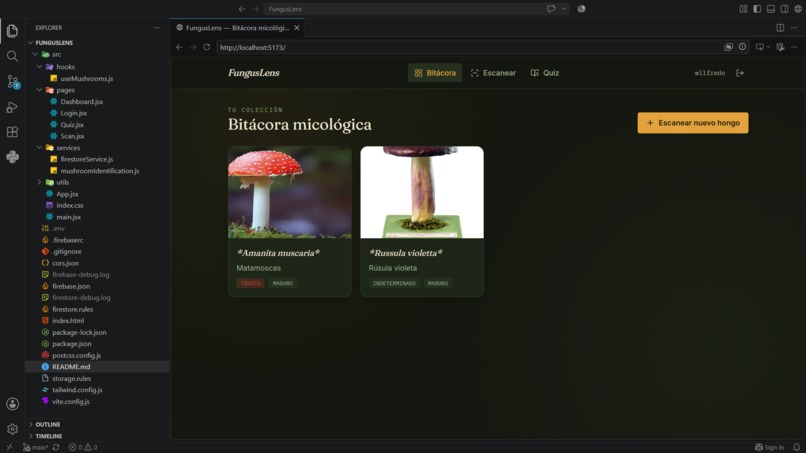
Task: Click the INDETERMINADO tag on Russula card
Action: coord(394,283)
